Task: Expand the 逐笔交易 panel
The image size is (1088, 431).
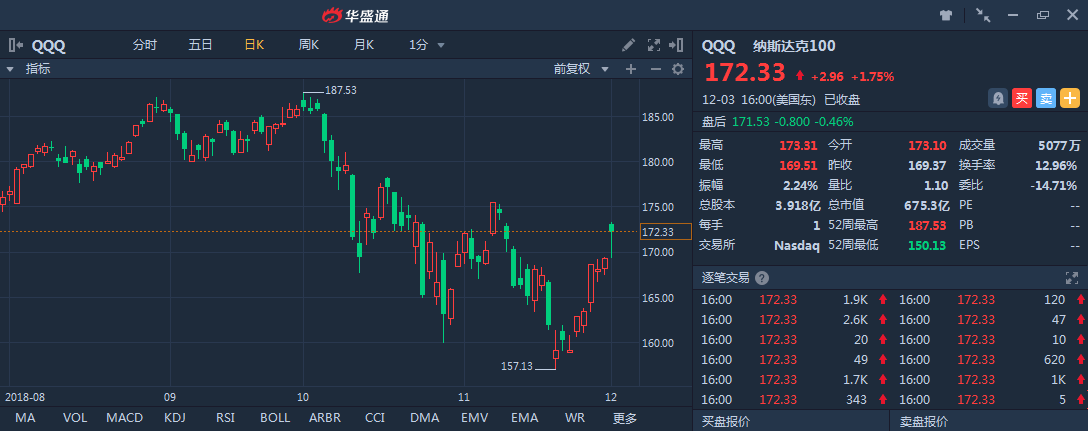Action: [x=1071, y=278]
